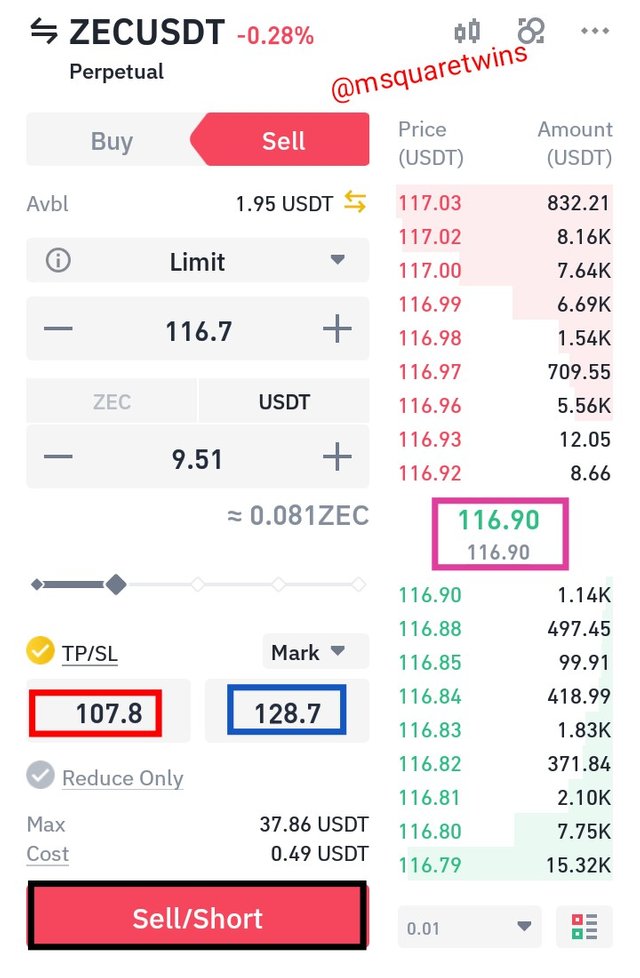
Task: Select the ZEC unit tab
Action: click(x=112, y=402)
